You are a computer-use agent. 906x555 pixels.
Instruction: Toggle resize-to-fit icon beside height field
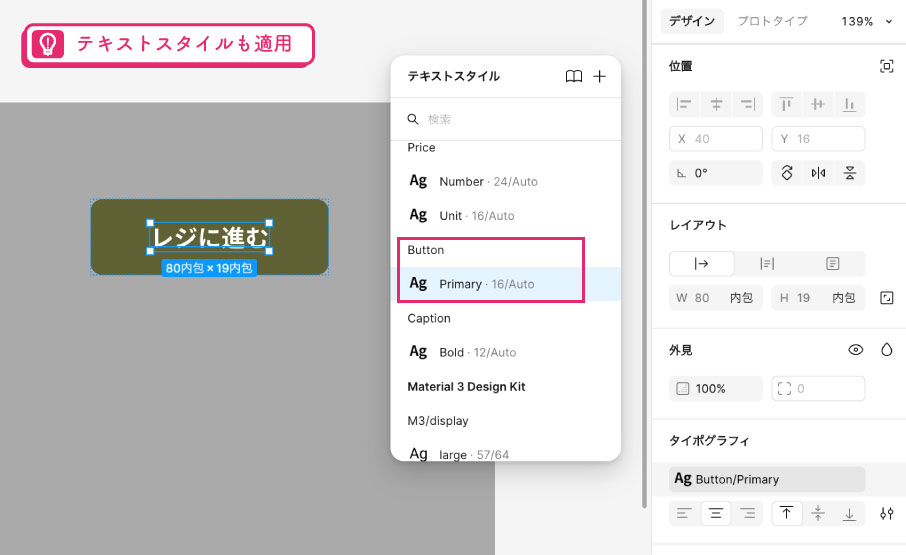click(886, 298)
